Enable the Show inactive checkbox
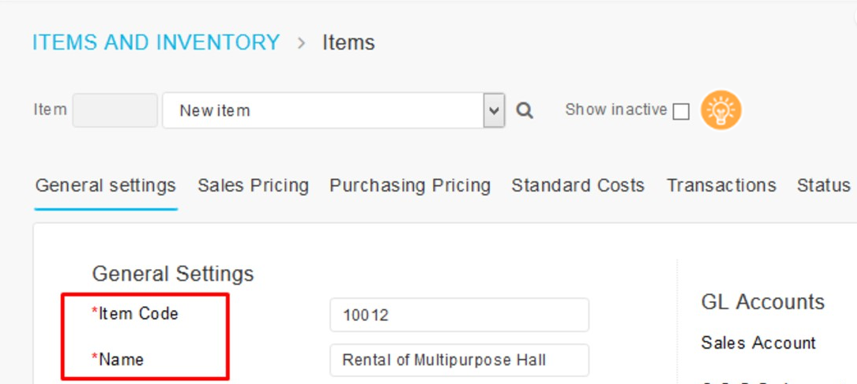The image size is (857, 384). (681, 112)
